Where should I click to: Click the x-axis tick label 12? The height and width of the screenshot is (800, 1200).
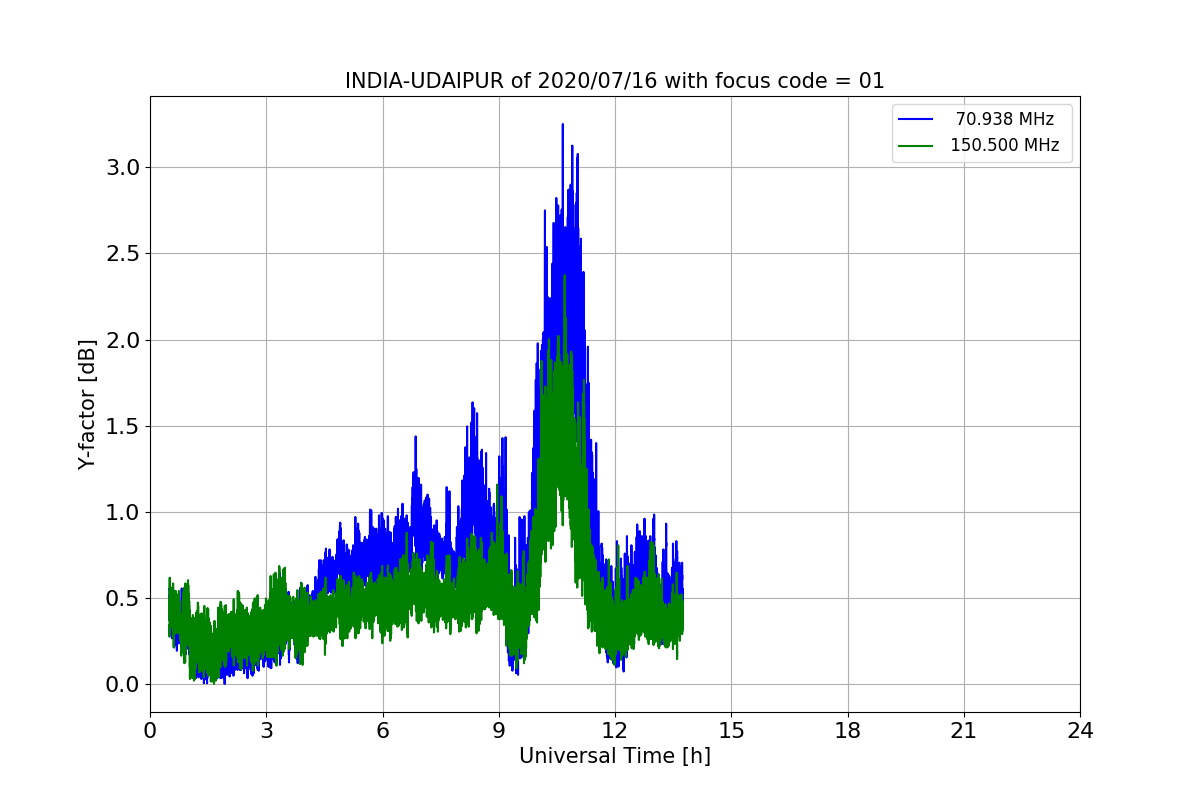pyautogui.click(x=615, y=731)
